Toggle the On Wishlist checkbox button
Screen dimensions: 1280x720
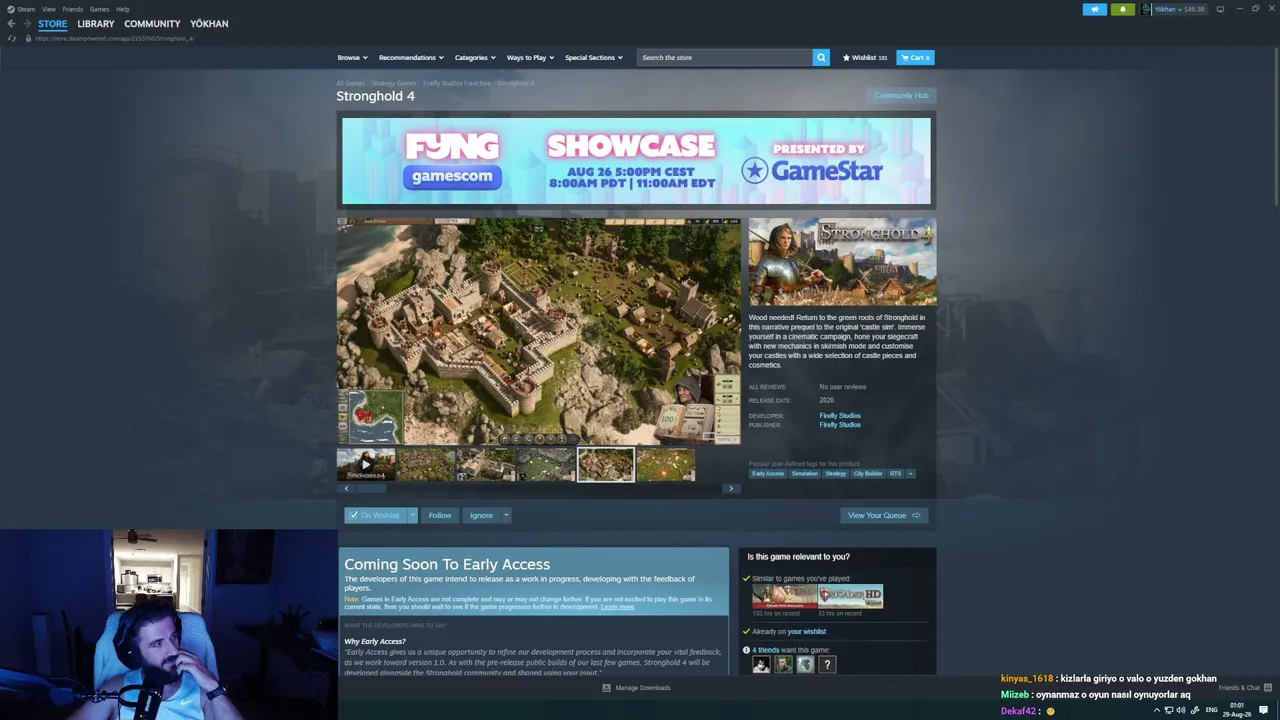[373, 516]
